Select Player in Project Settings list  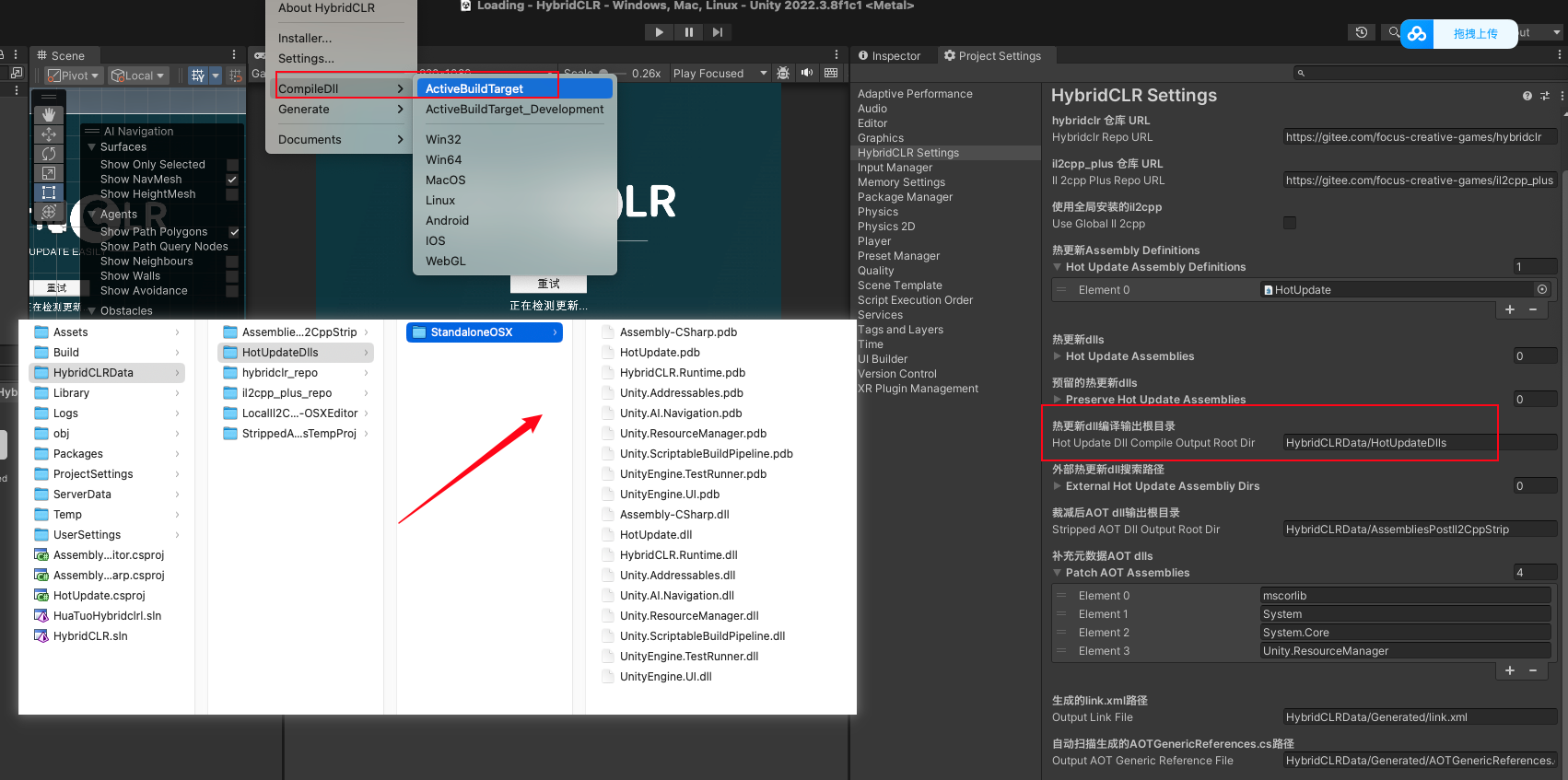[x=874, y=241]
